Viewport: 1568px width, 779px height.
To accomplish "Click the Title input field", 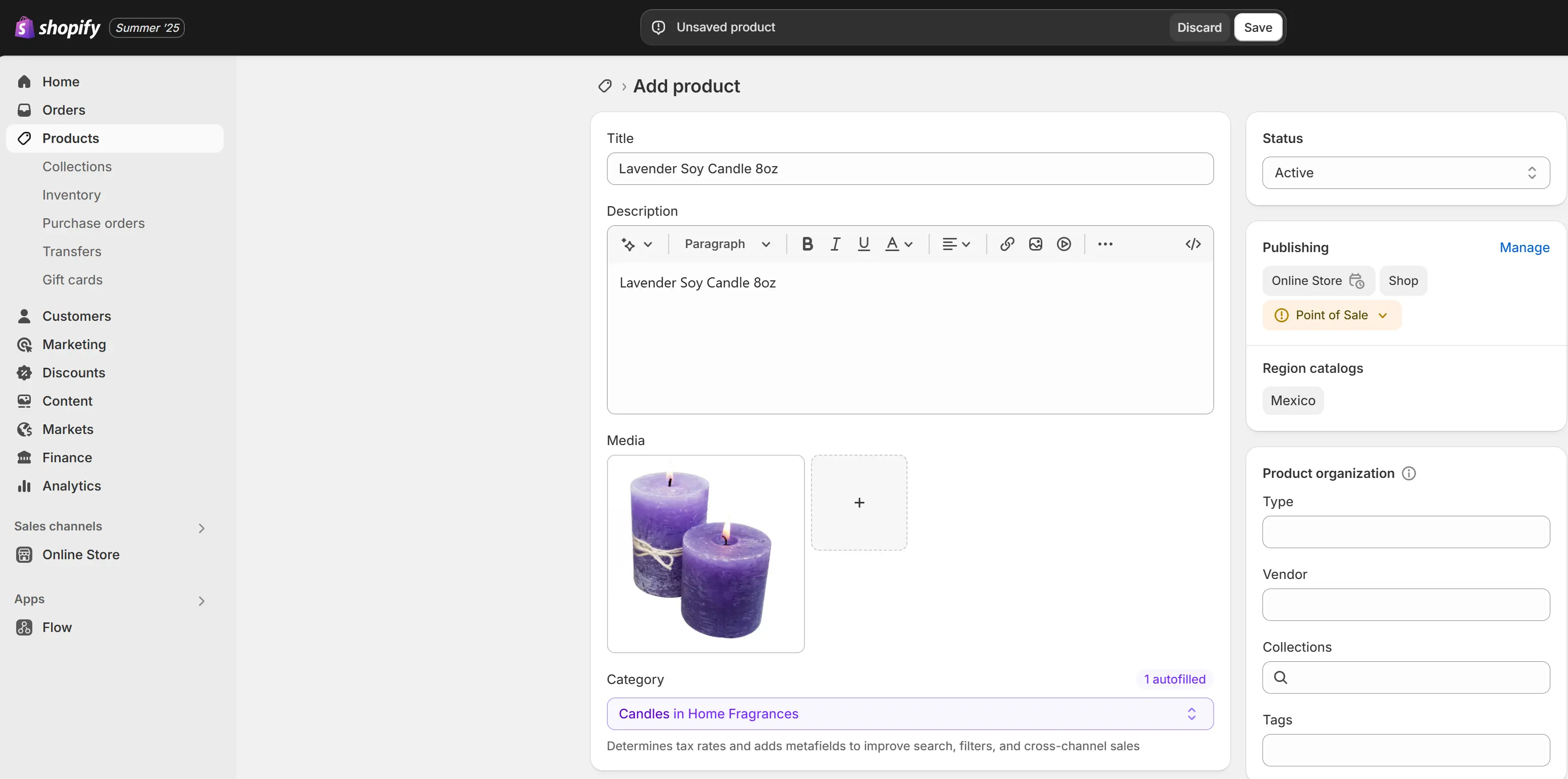I will coord(910,169).
